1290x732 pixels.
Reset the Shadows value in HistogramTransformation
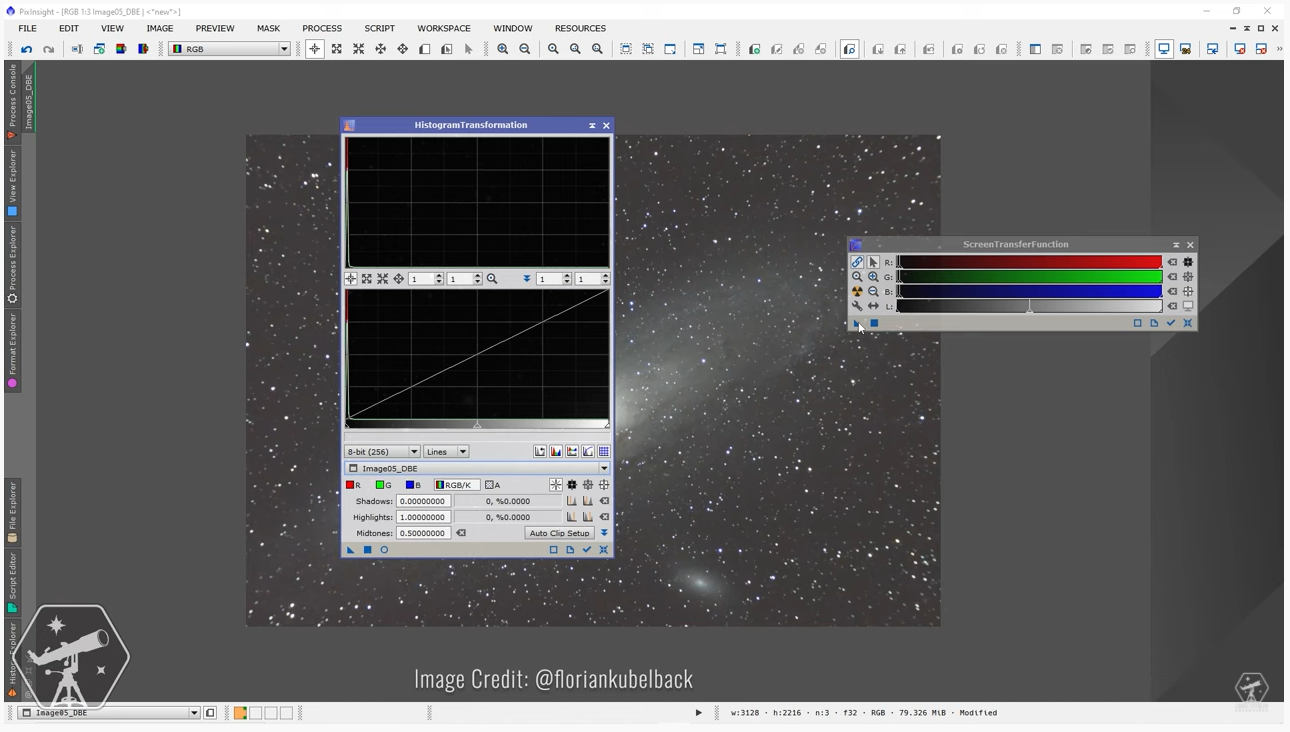coord(604,501)
